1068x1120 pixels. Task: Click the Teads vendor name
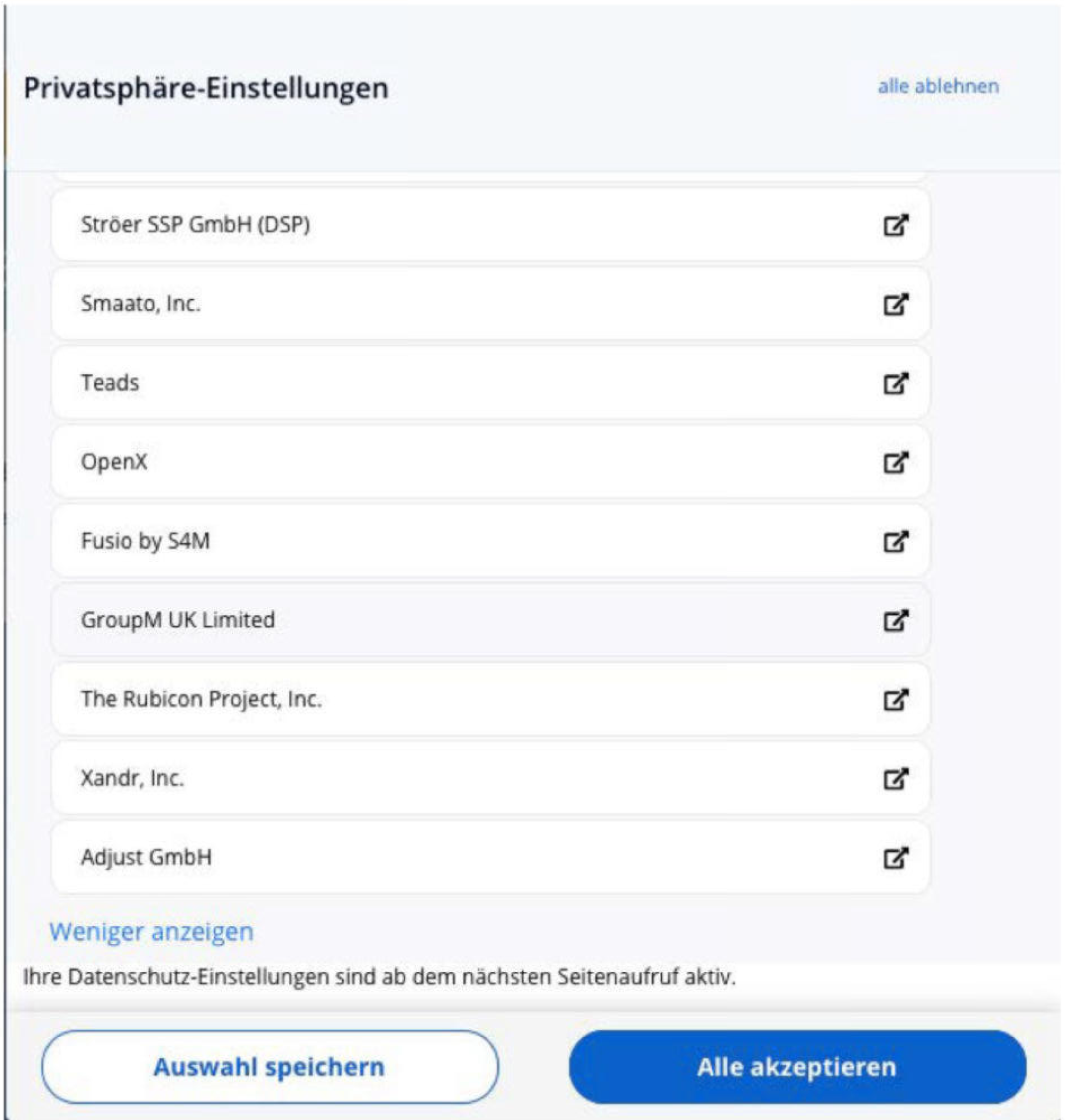110,383
